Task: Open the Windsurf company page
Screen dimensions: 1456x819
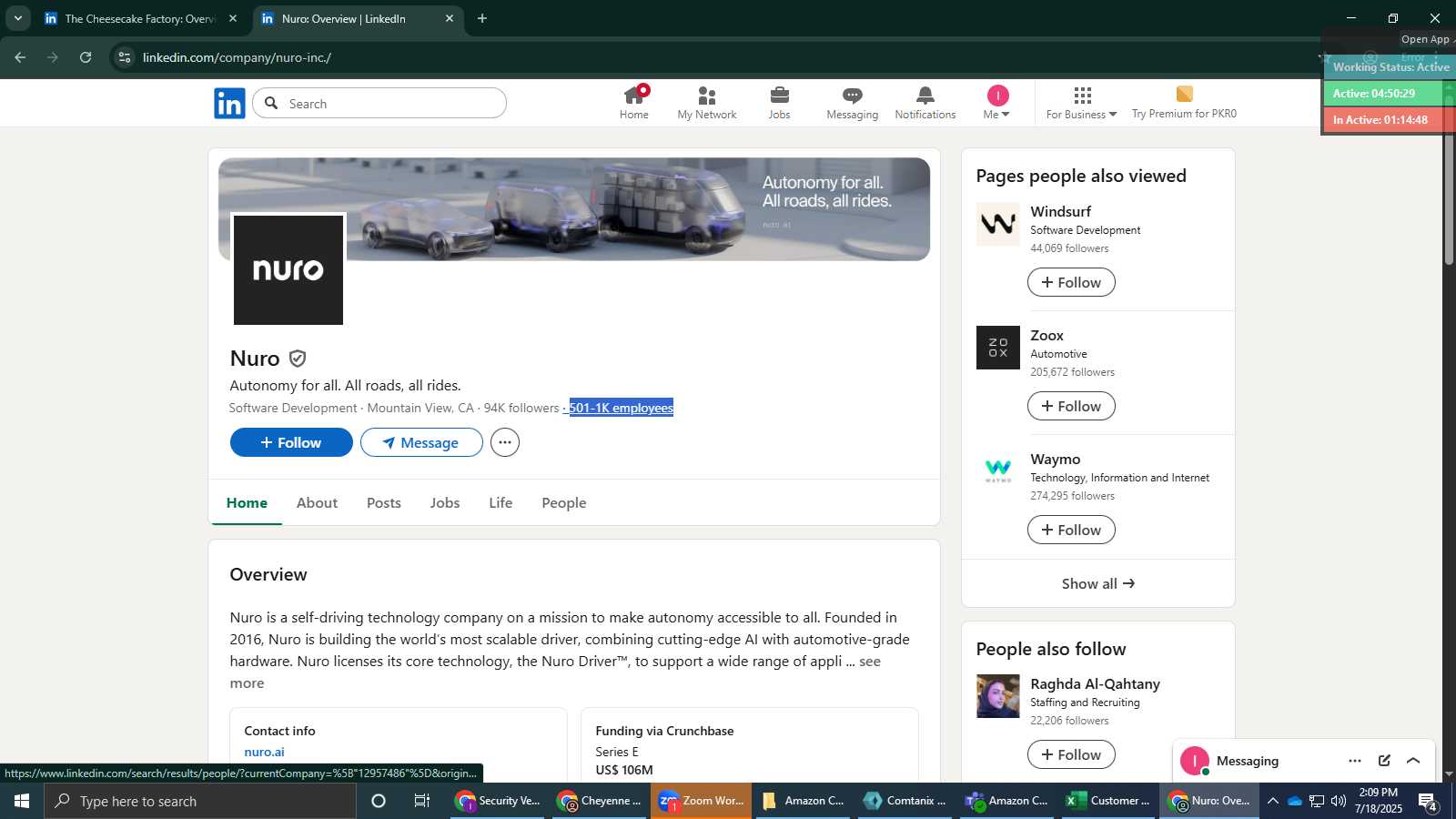Action: [x=1060, y=211]
